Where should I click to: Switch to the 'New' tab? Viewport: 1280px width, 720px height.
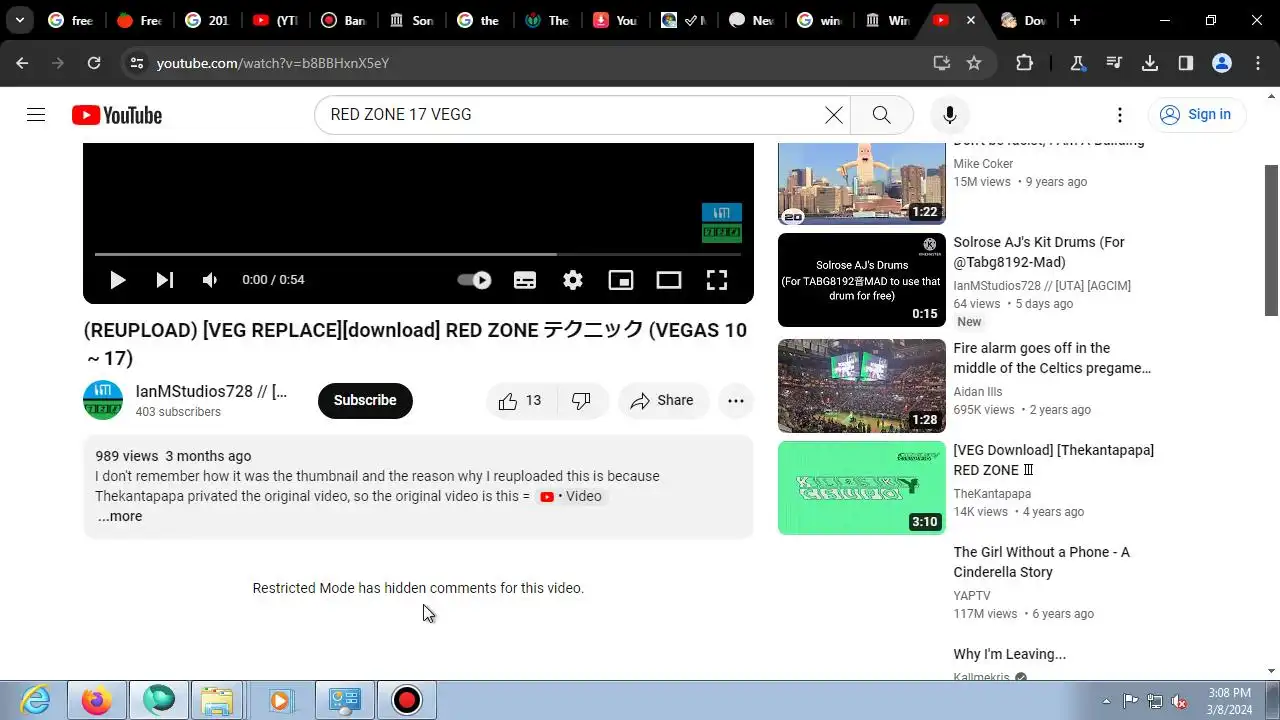(x=751, y=20)
